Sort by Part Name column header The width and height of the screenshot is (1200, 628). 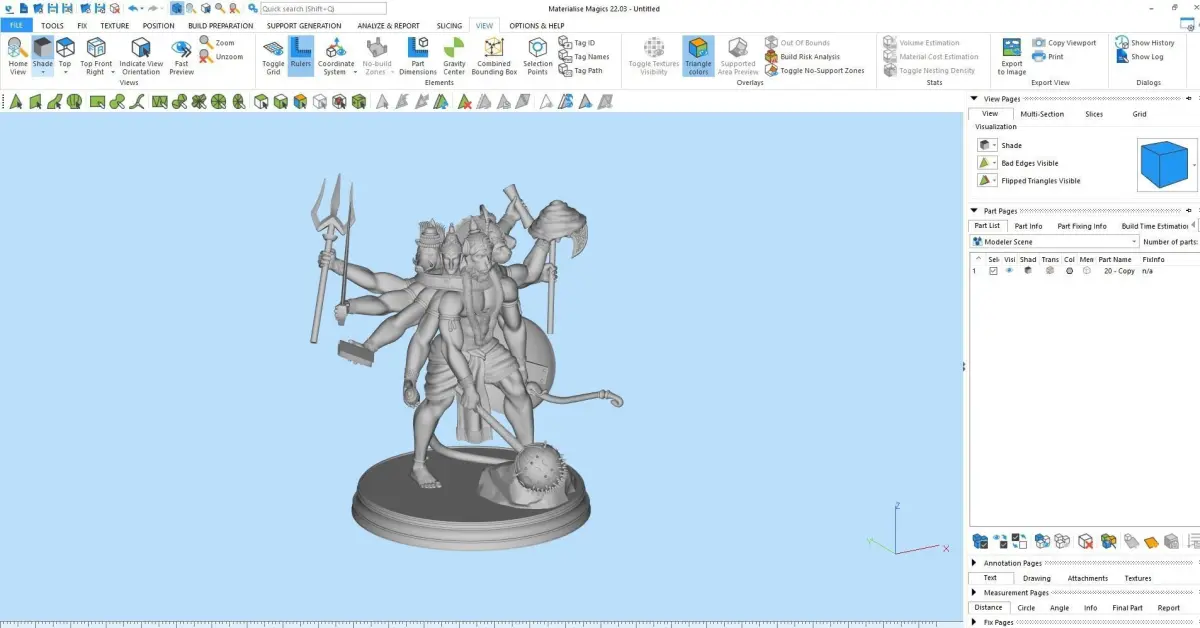[x=1114, y=259]
